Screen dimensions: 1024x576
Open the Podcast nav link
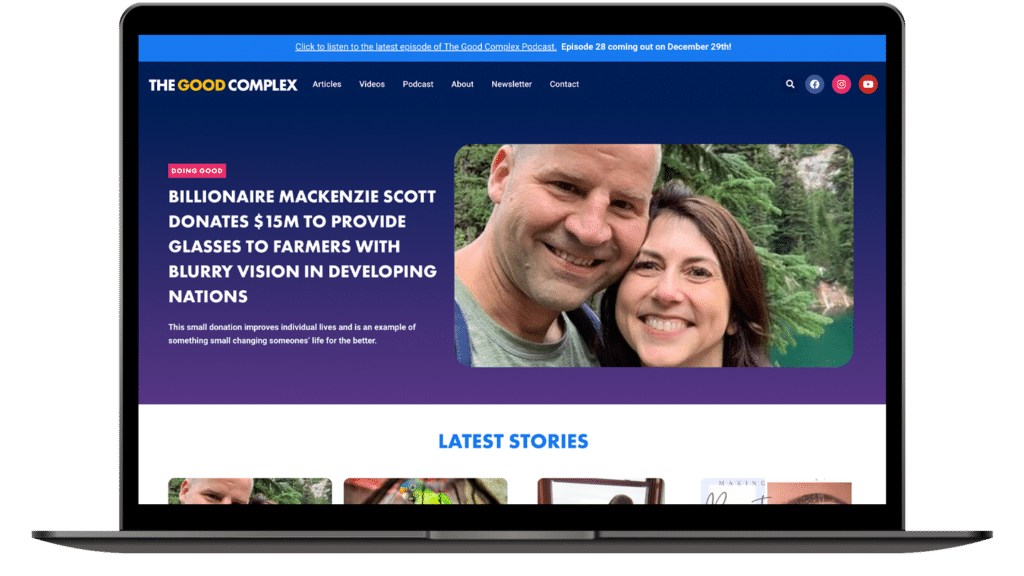pyautogui.click(x=418, y=84)
